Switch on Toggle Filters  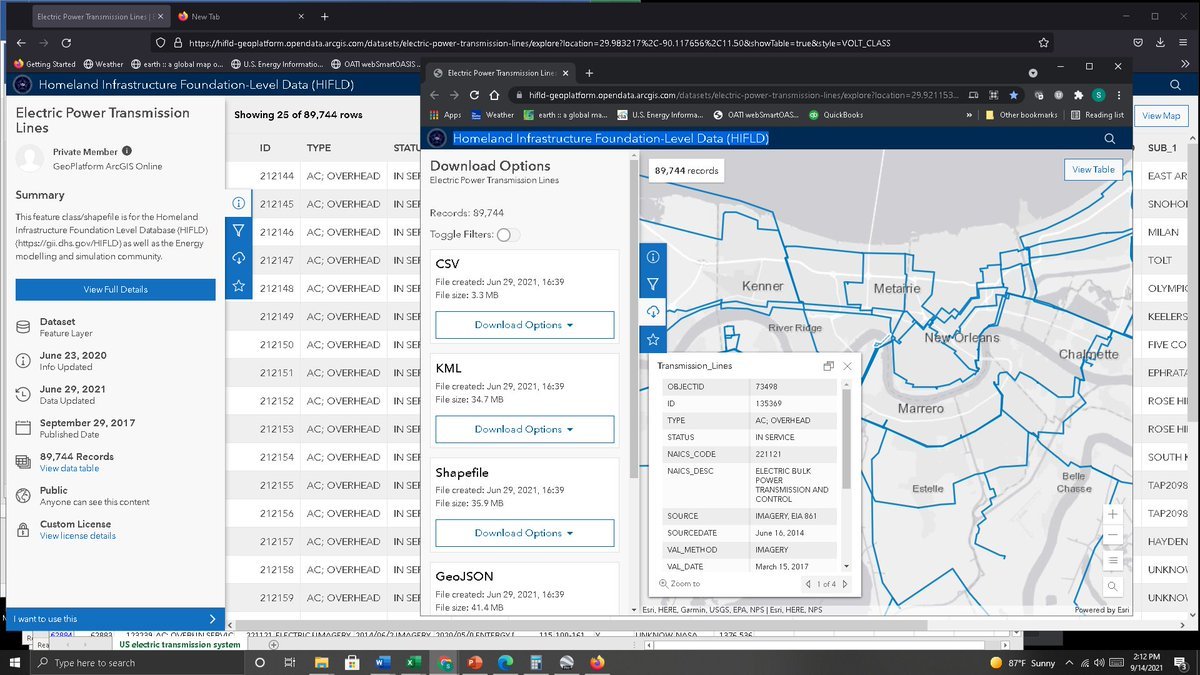point(508,234)
